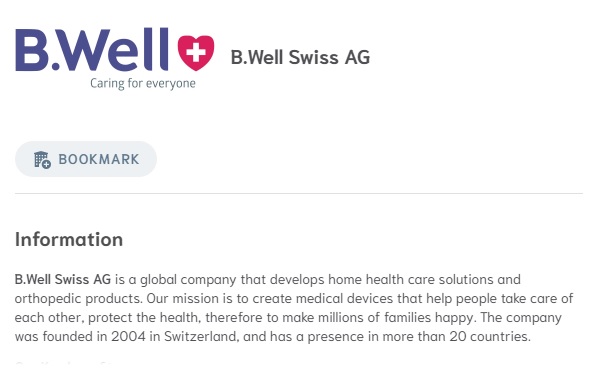
Task: Click the Caring for everyone tagline
Action: pos(143,83)
